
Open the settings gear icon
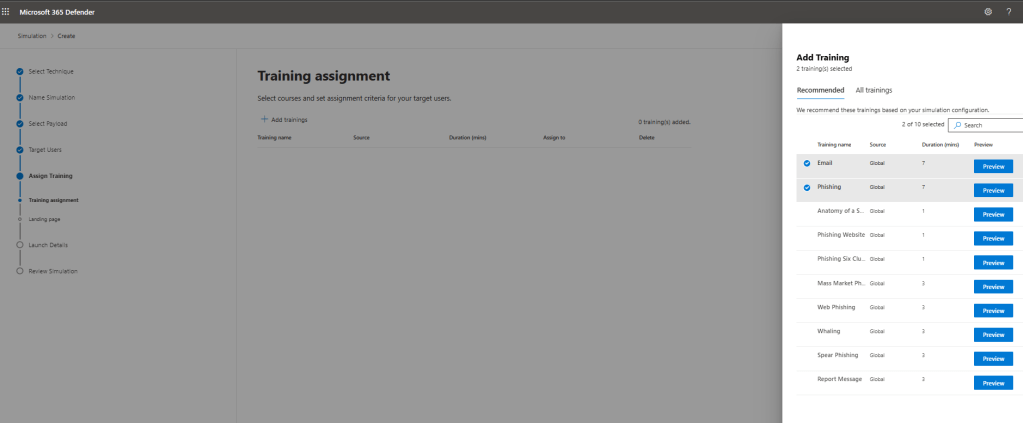pyautogui.click(x=988, y=11)
